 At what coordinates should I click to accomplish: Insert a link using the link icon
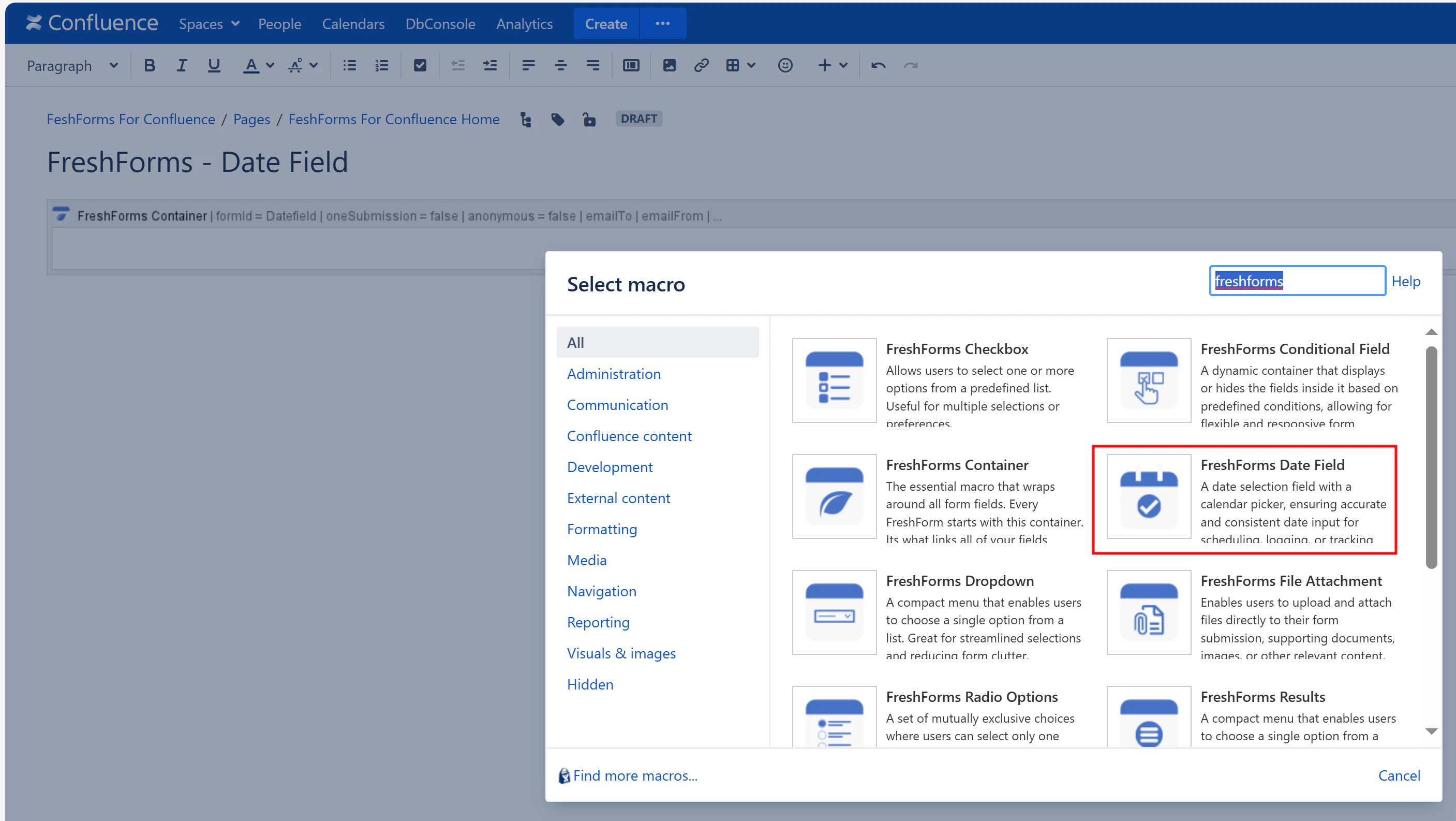point(702,66)
